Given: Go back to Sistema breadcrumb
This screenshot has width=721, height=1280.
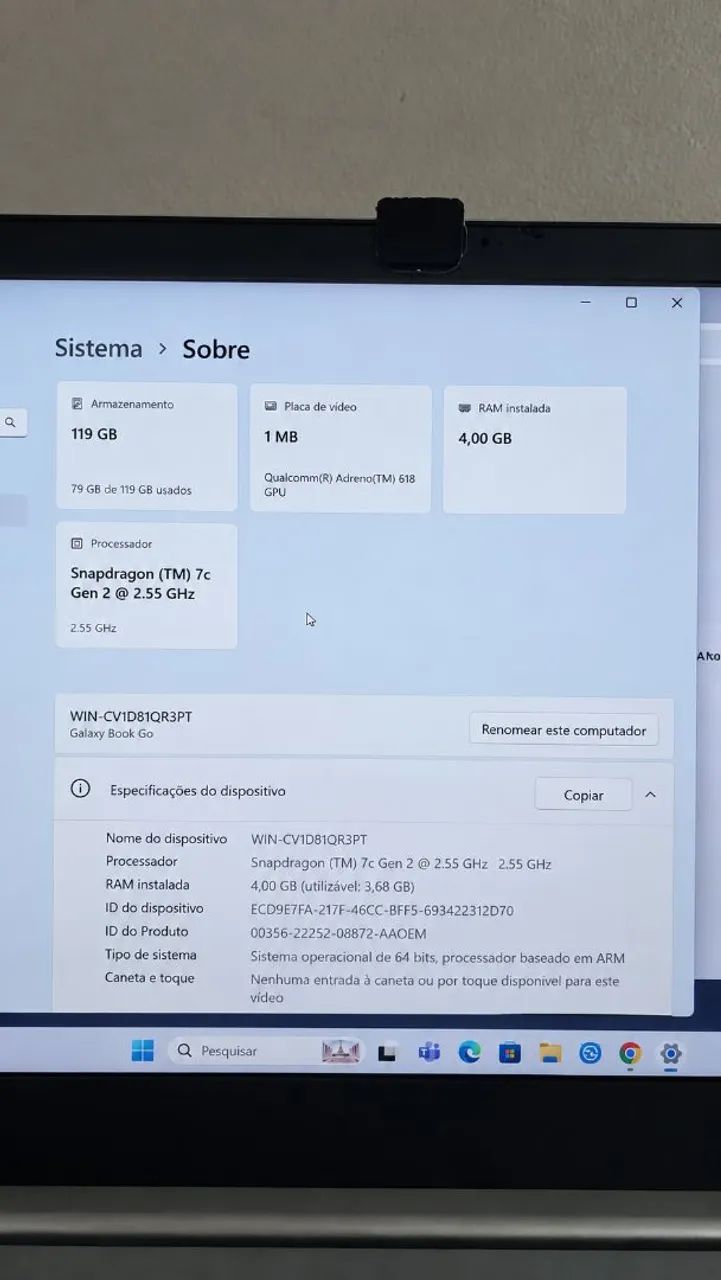Looking at the screenshot, I should [x=98, y=348].
